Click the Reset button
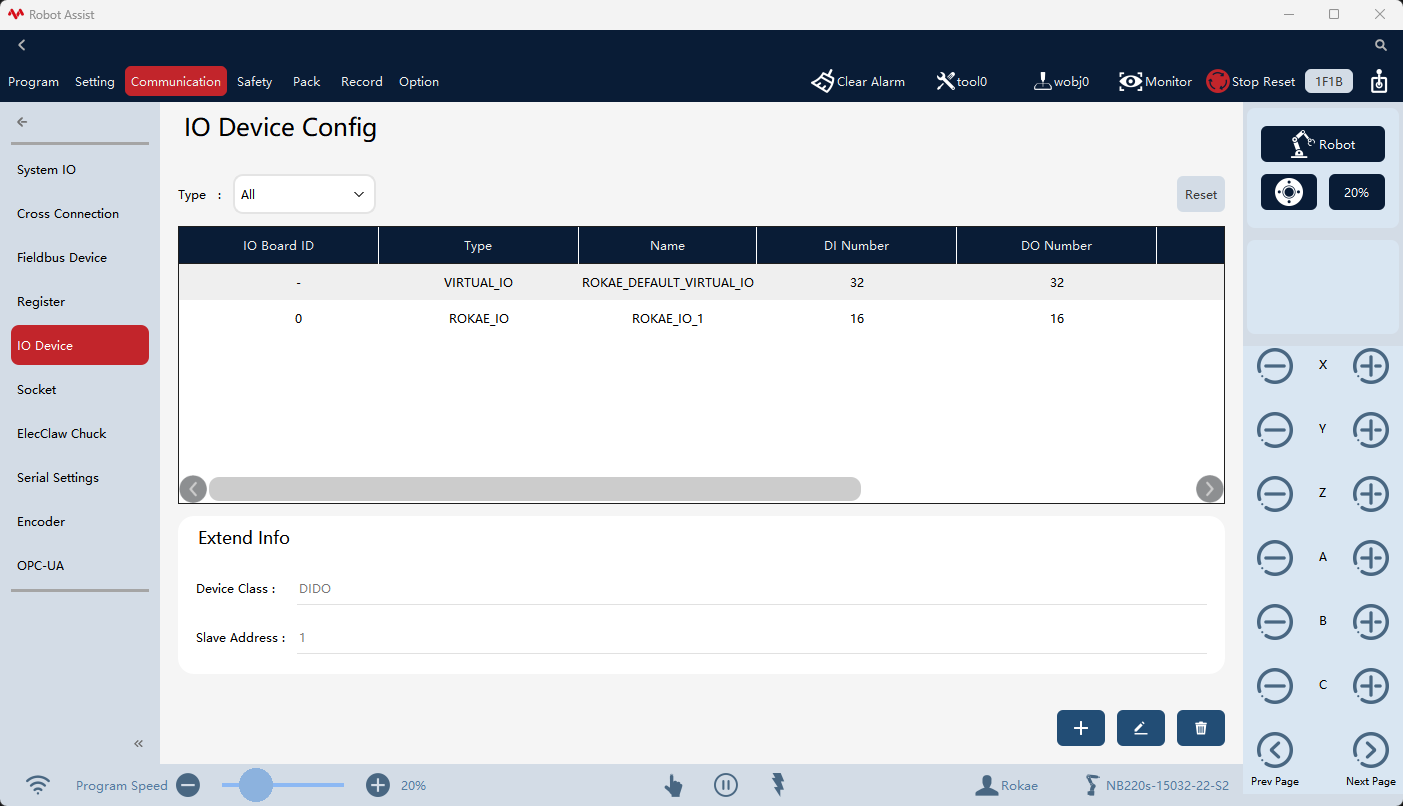Viewport: 1403px width, 806px height. point(1201,194)
